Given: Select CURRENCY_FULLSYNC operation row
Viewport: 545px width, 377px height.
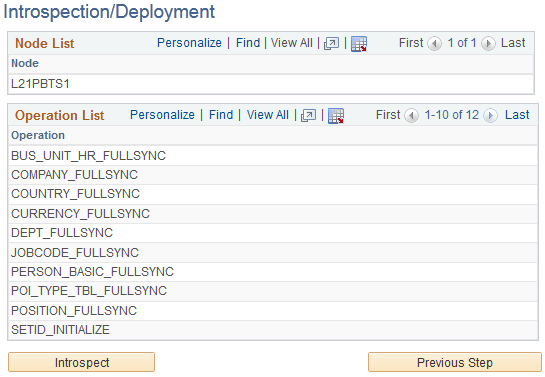Looking at the screenshot, I should (273, 214).
